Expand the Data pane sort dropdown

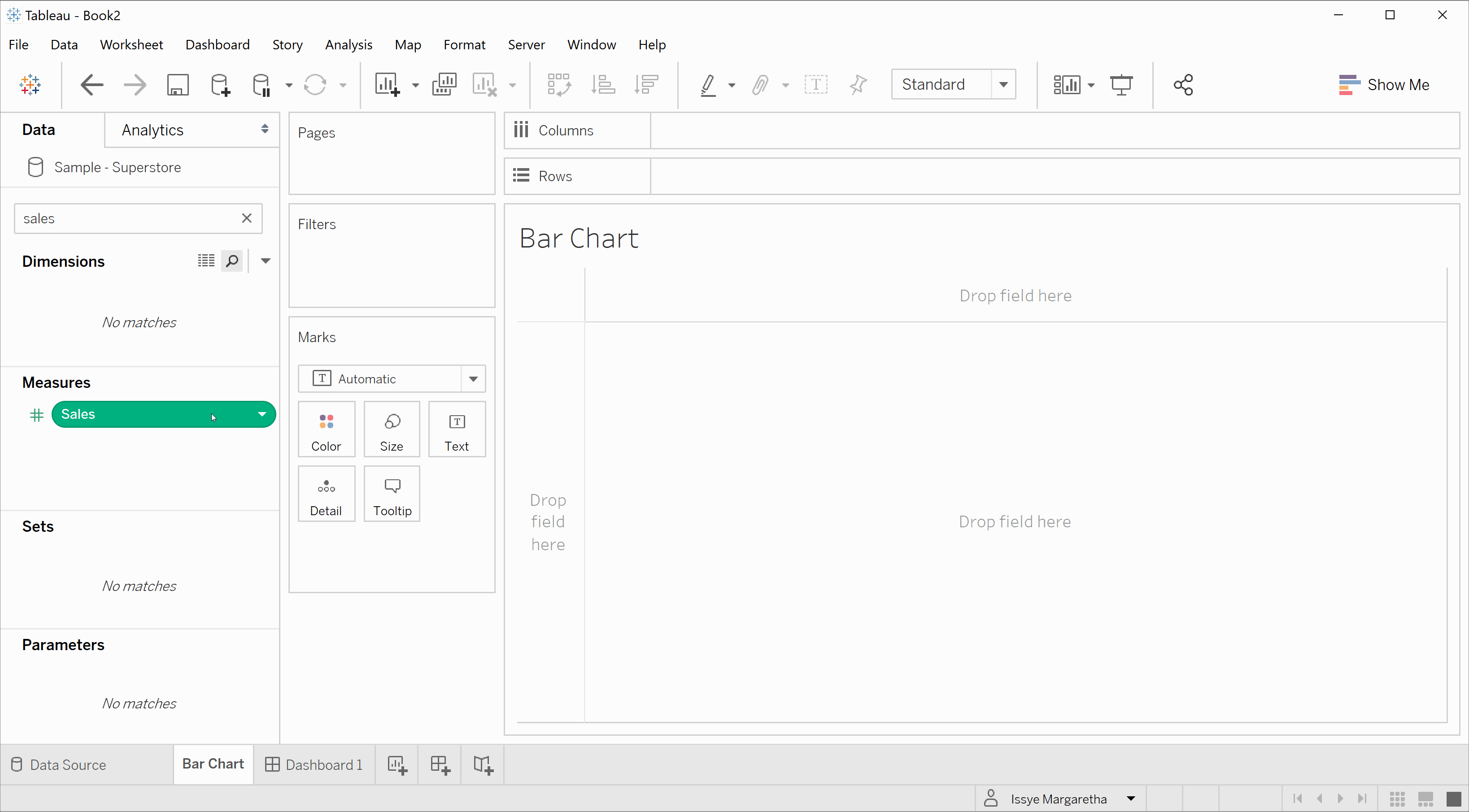(265, 260)
